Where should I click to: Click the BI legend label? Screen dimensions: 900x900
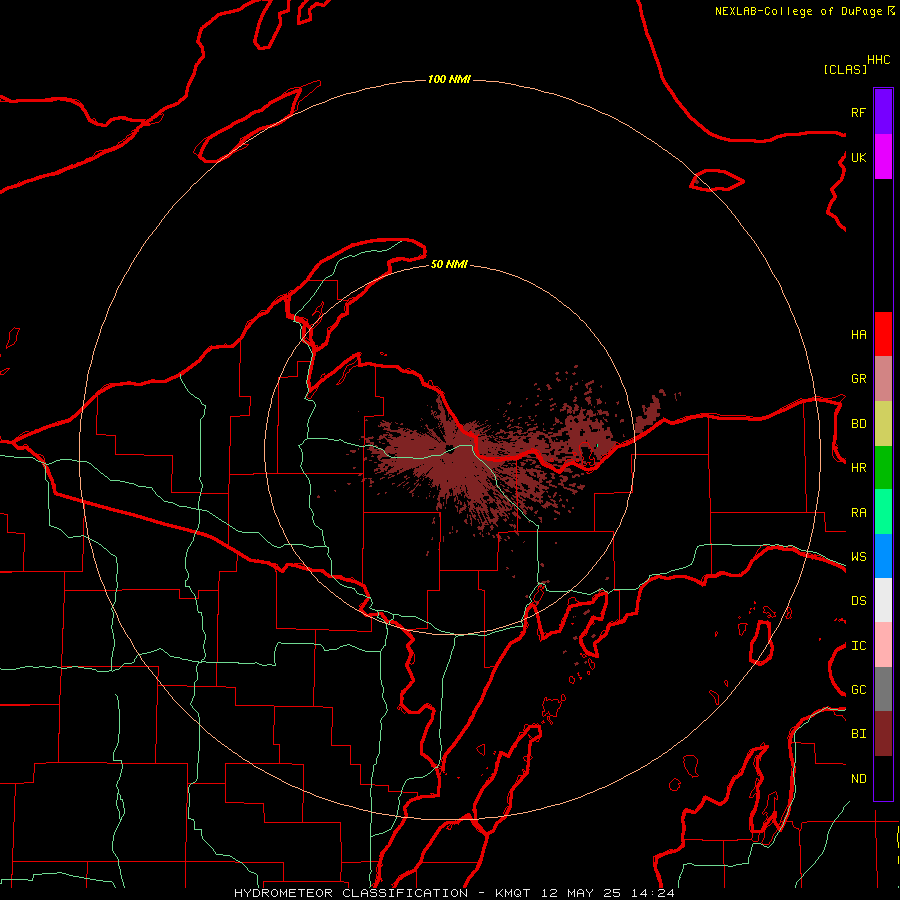[x=858, y=734]
